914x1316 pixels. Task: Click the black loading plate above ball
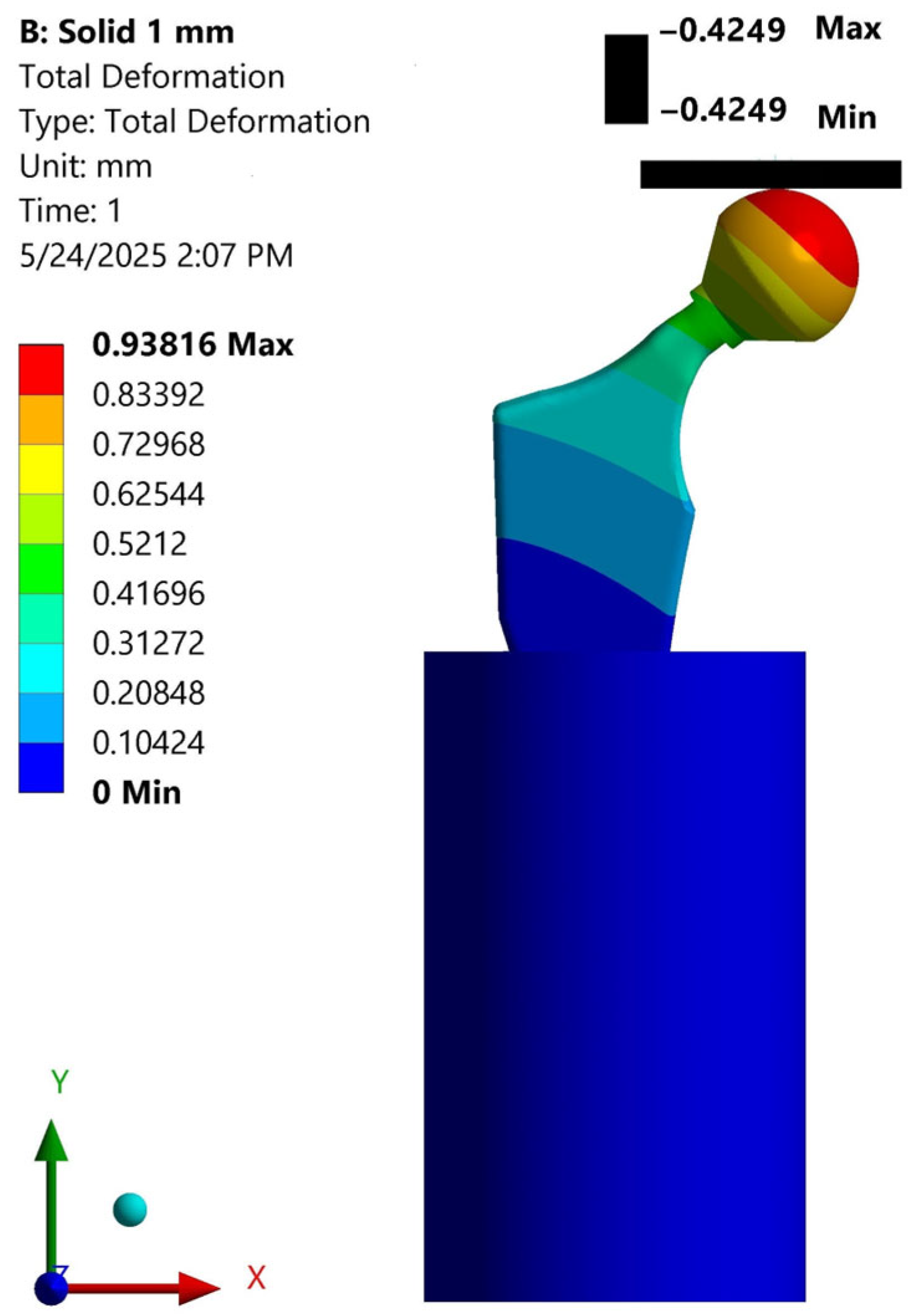(x=770, y=174)
